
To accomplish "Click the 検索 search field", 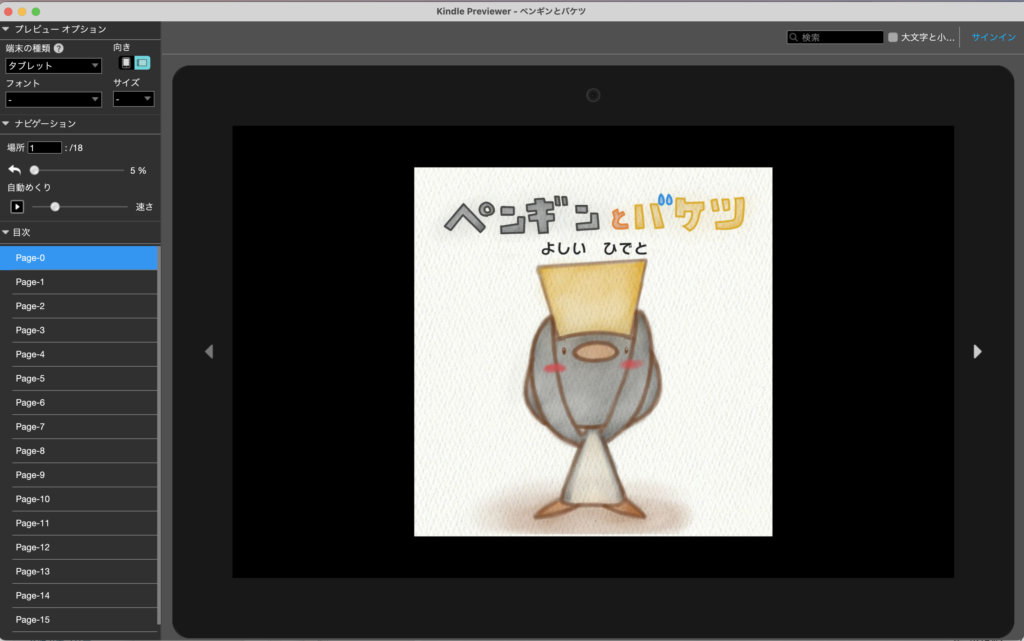I will pyautogui.click(x=835, y=37).
